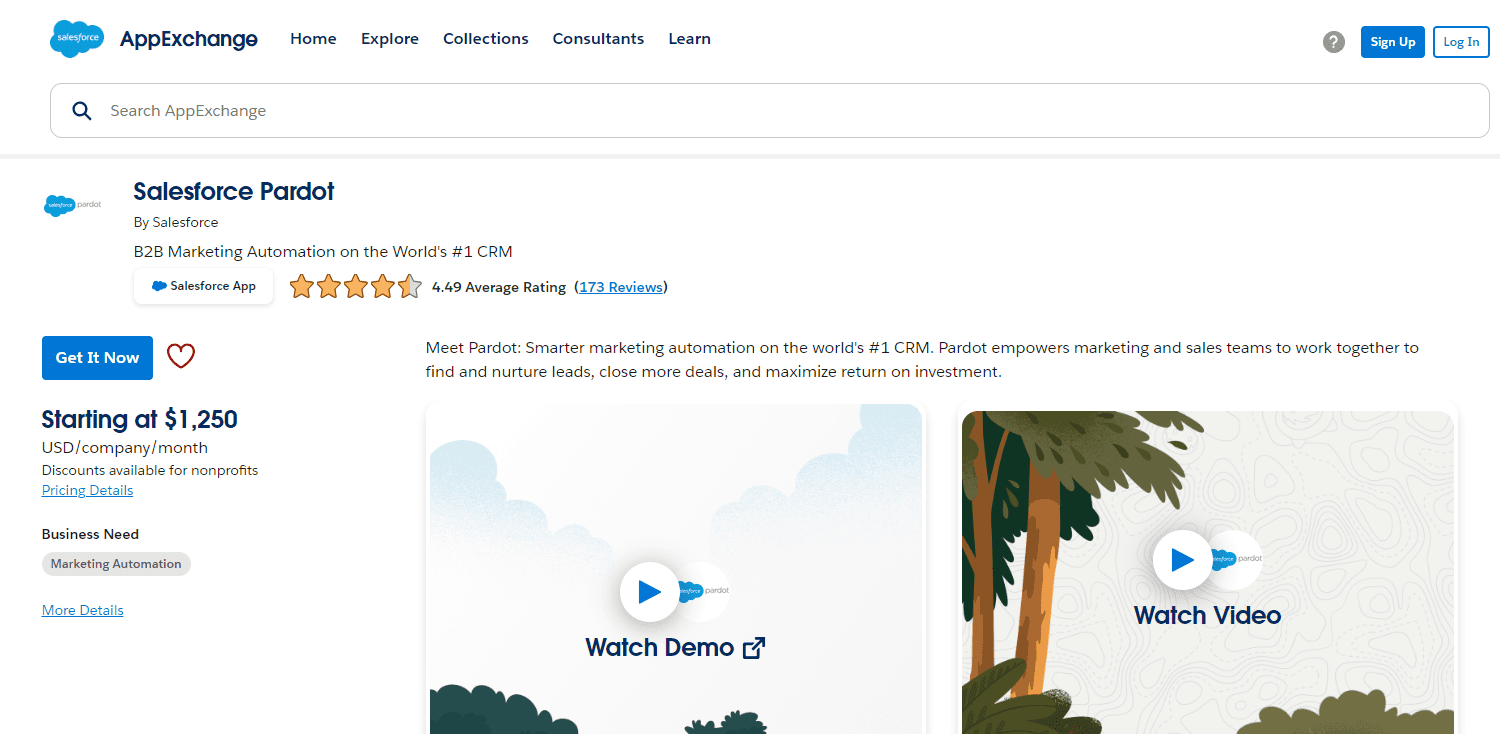The width and height of the screenshot is (1500, 734).
Task: Click the external link icon beside Watch Demo
Action: tap(754, 648)
